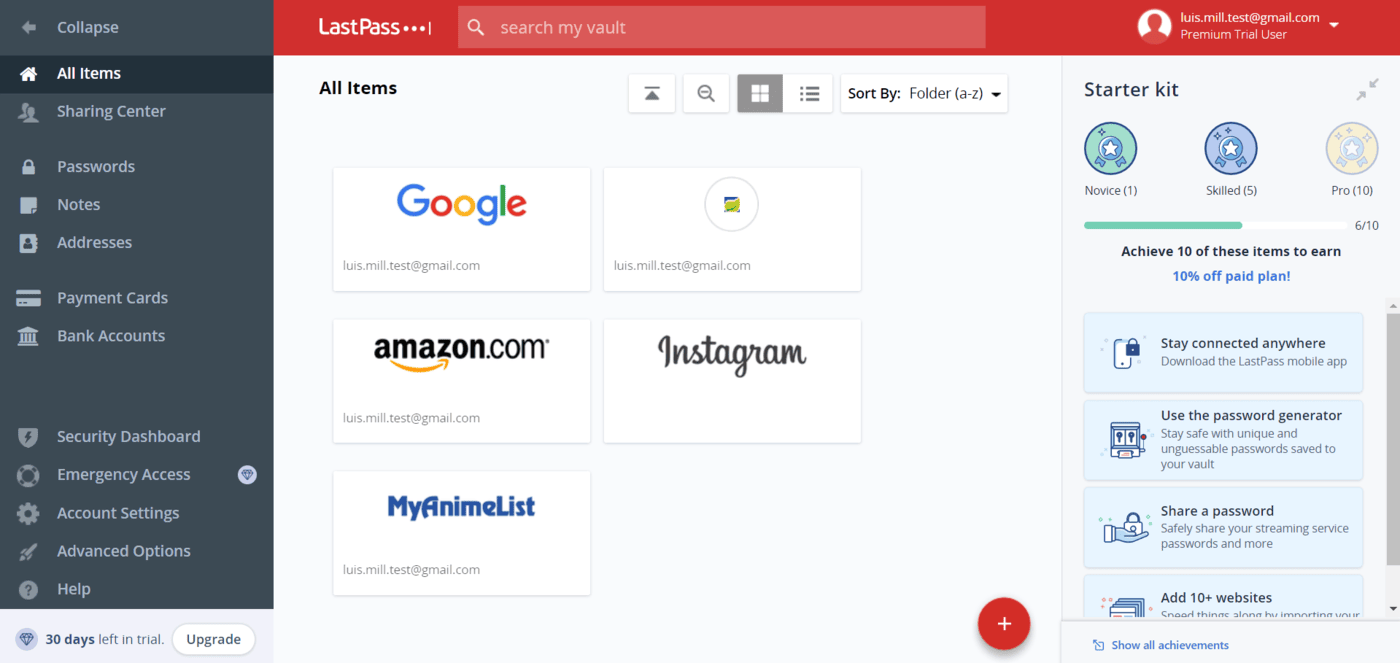Screen dimensions: 1400x663
Task: Open Share a password card
Action: (1223, 527)
